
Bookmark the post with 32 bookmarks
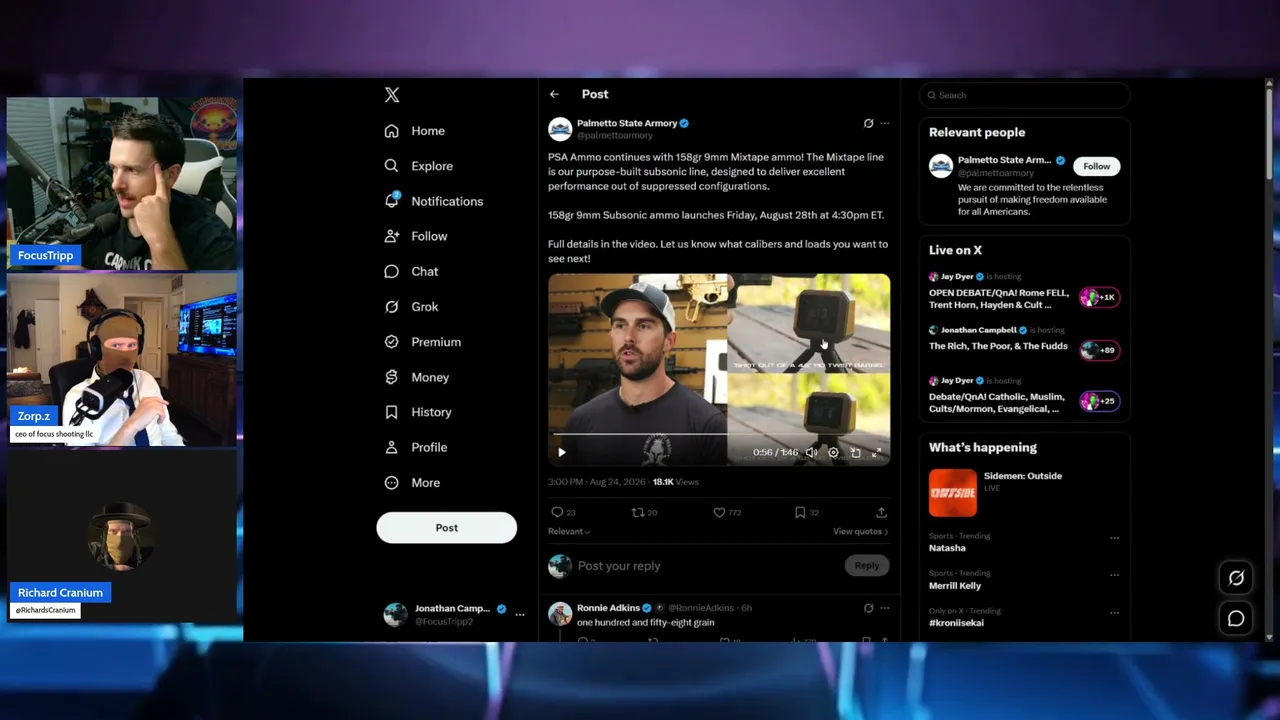pyautogui.click(x=806, y=512)
